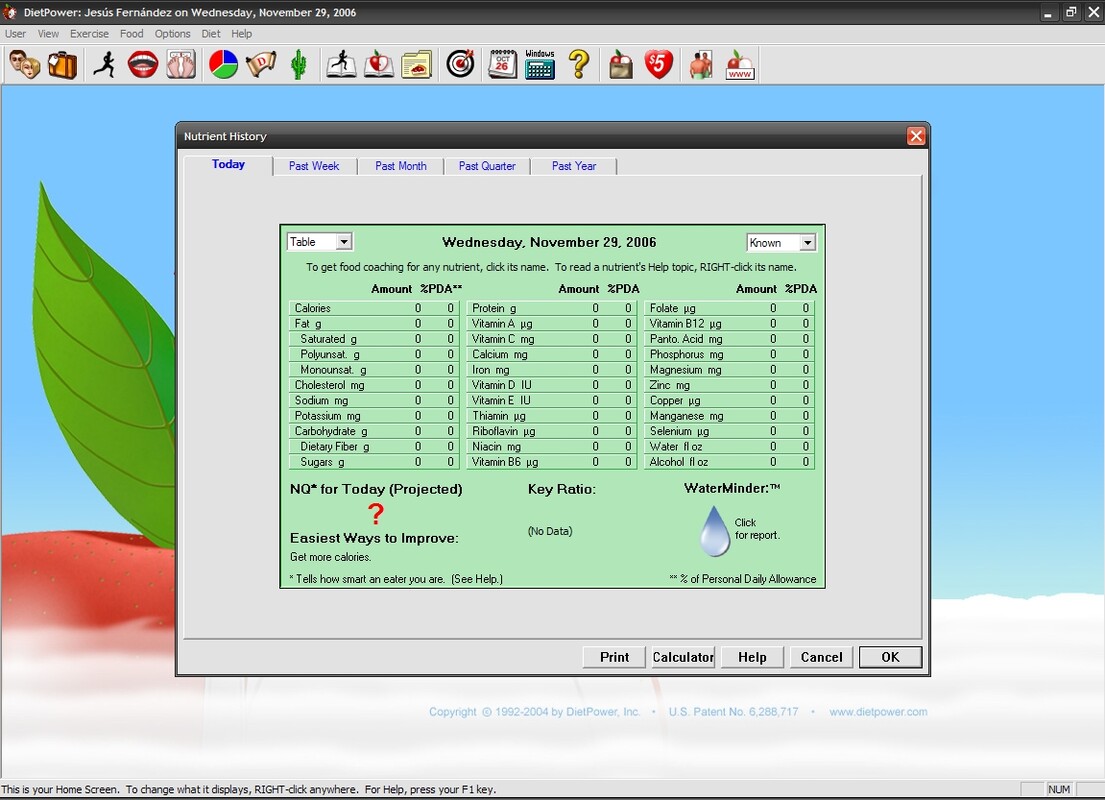The height and width of the screenshot is (800, 1105).
Task: Click the Help button in the dialog
Action: pos(752,657)
